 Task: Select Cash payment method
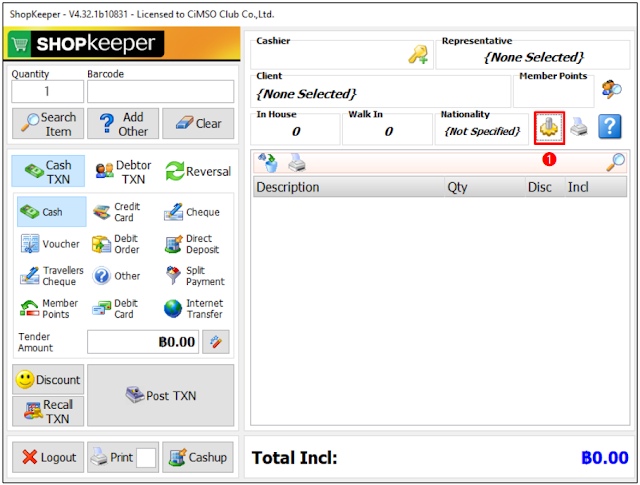point(52,212)
